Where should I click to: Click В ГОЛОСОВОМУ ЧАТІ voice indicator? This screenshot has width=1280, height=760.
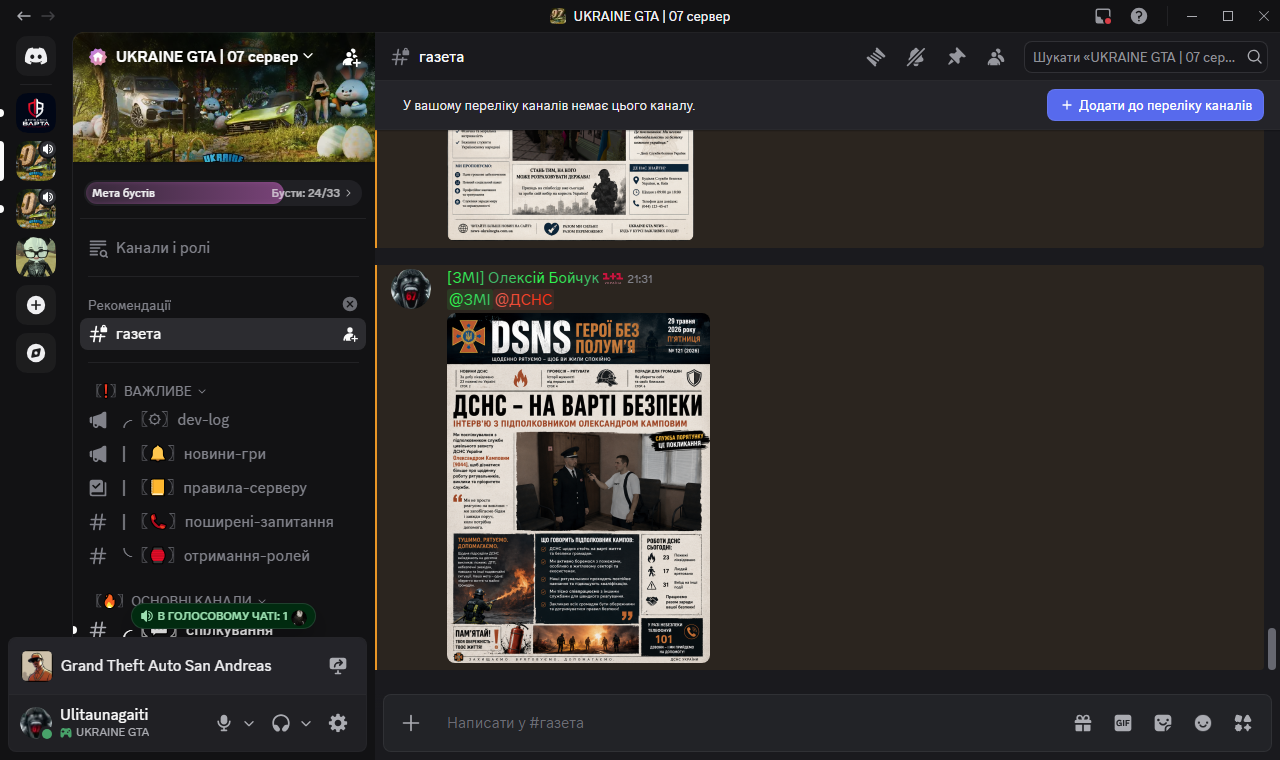[223, 616]
